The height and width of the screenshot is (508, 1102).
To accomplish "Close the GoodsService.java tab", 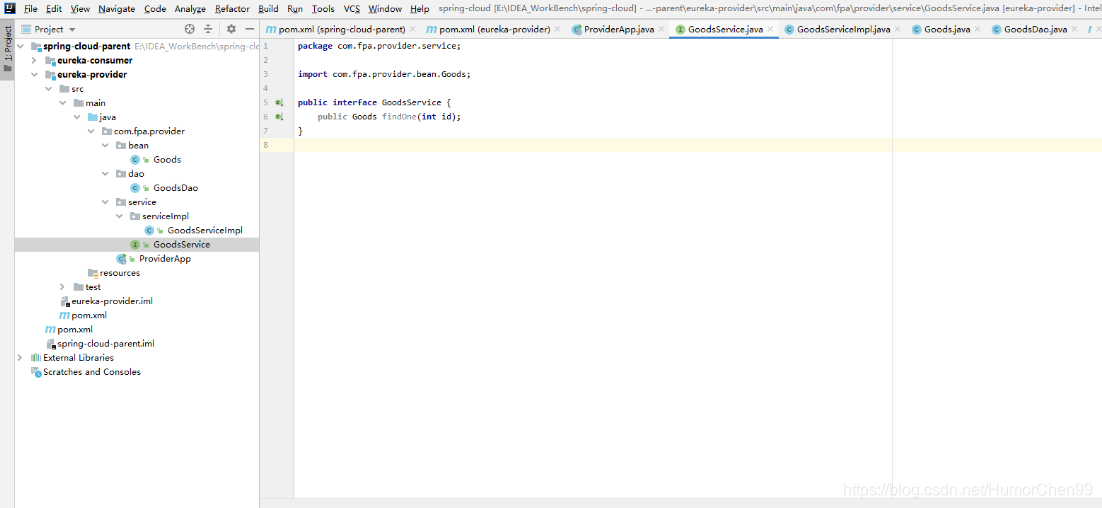I will point(770,30).
